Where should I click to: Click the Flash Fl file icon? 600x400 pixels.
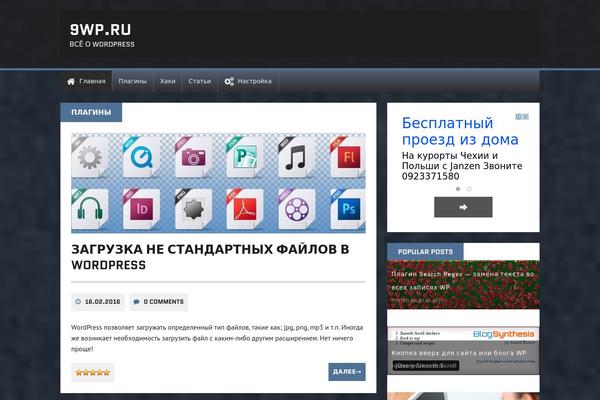[x=348, y=157]
